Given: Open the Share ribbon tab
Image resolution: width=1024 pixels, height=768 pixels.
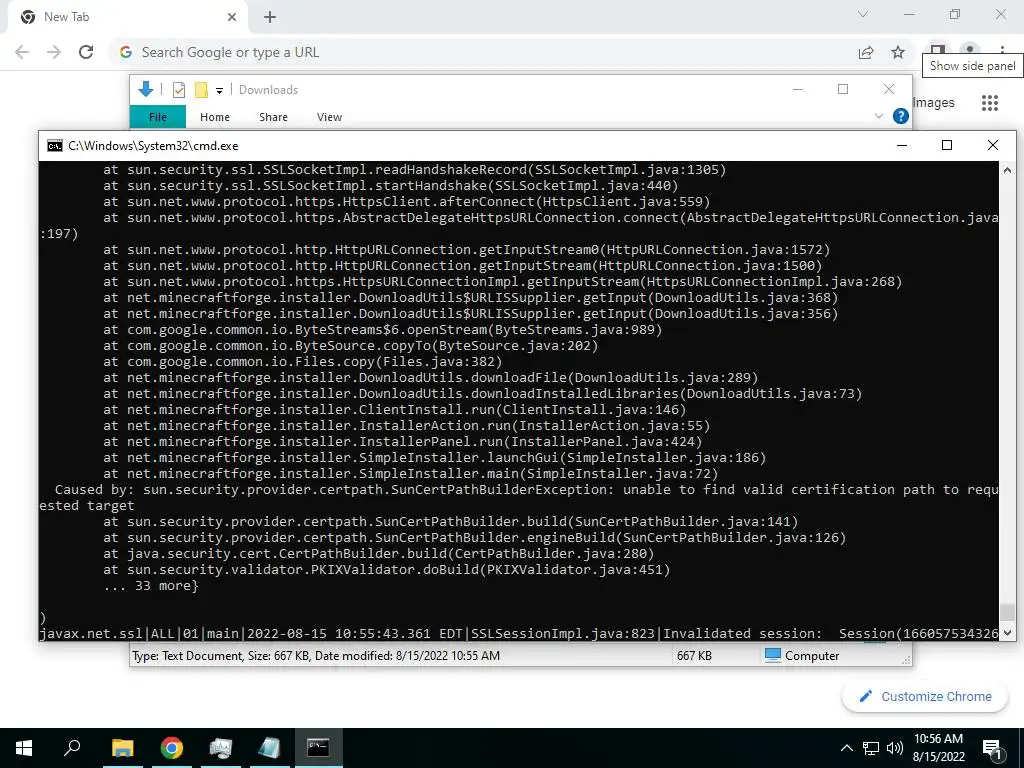Looking at the screenshot, I should [273, 117].
